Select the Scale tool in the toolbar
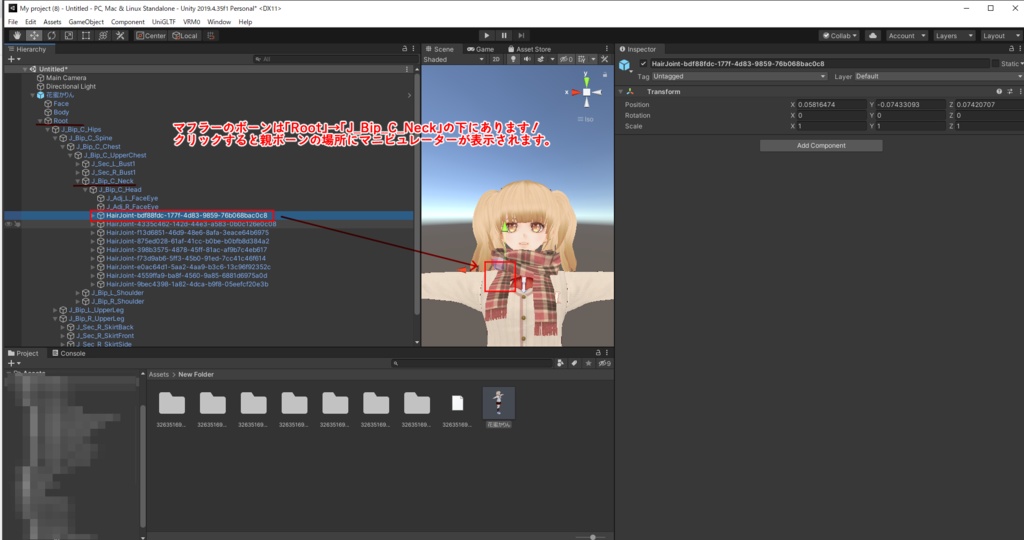1024x540 pixels. pos(69,35)
